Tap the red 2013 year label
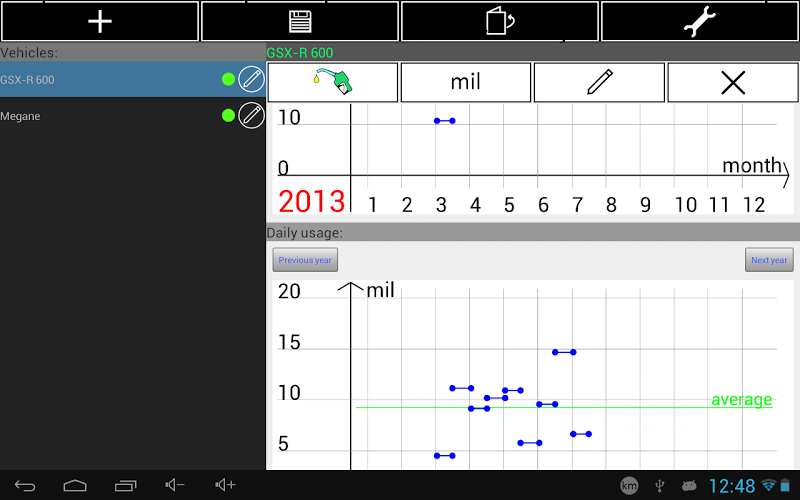 312,201
